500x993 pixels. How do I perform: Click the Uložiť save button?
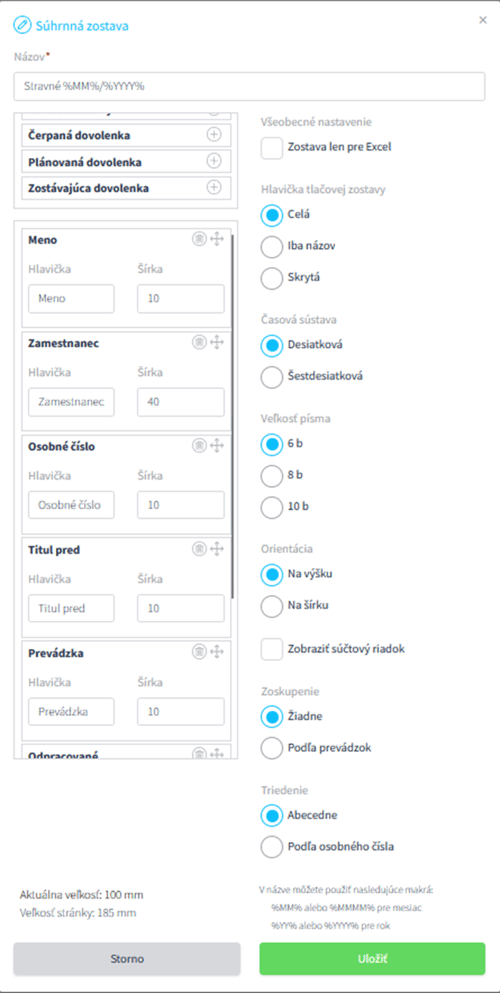point(372,959)
